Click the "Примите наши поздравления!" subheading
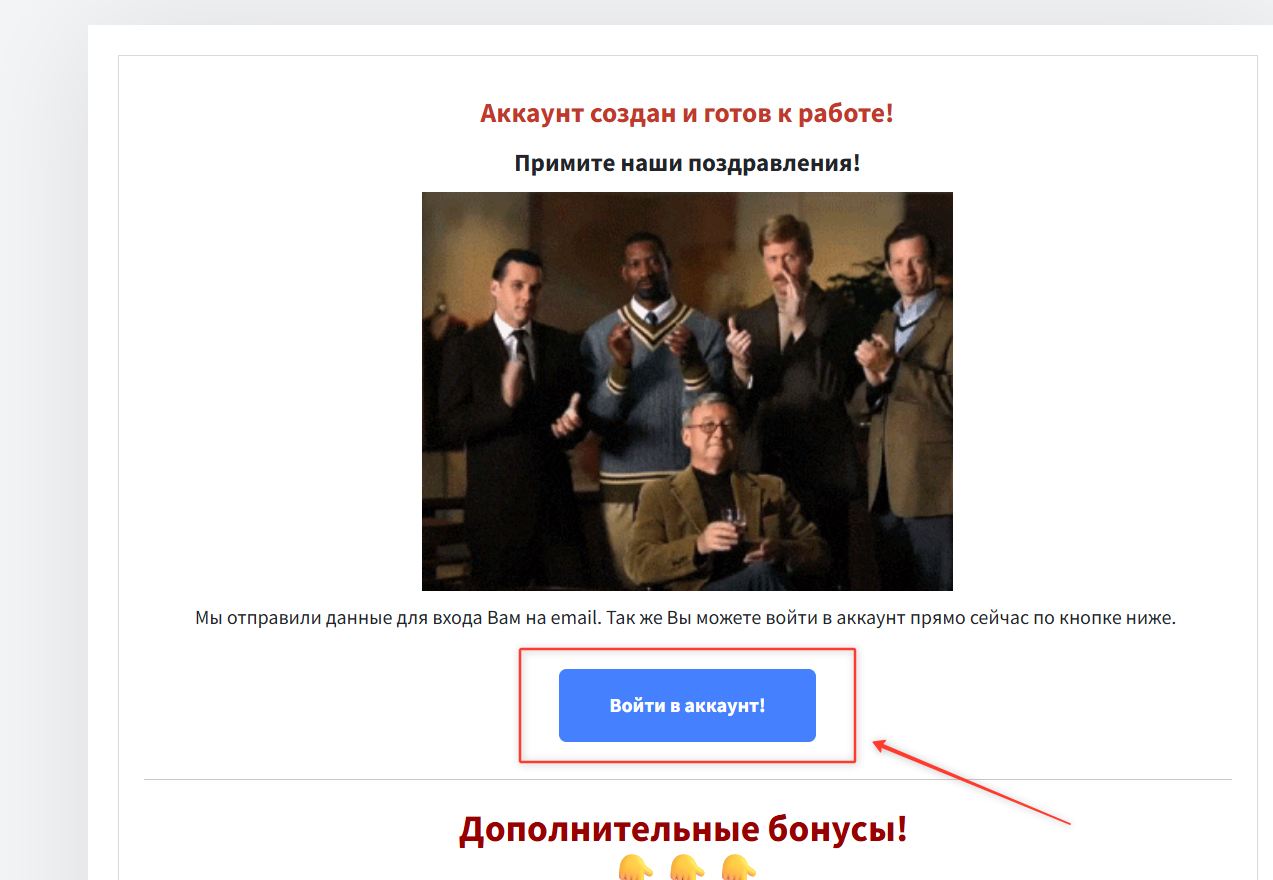The height and width of the screenshot is (880, 1273). [x=687, y=162]
